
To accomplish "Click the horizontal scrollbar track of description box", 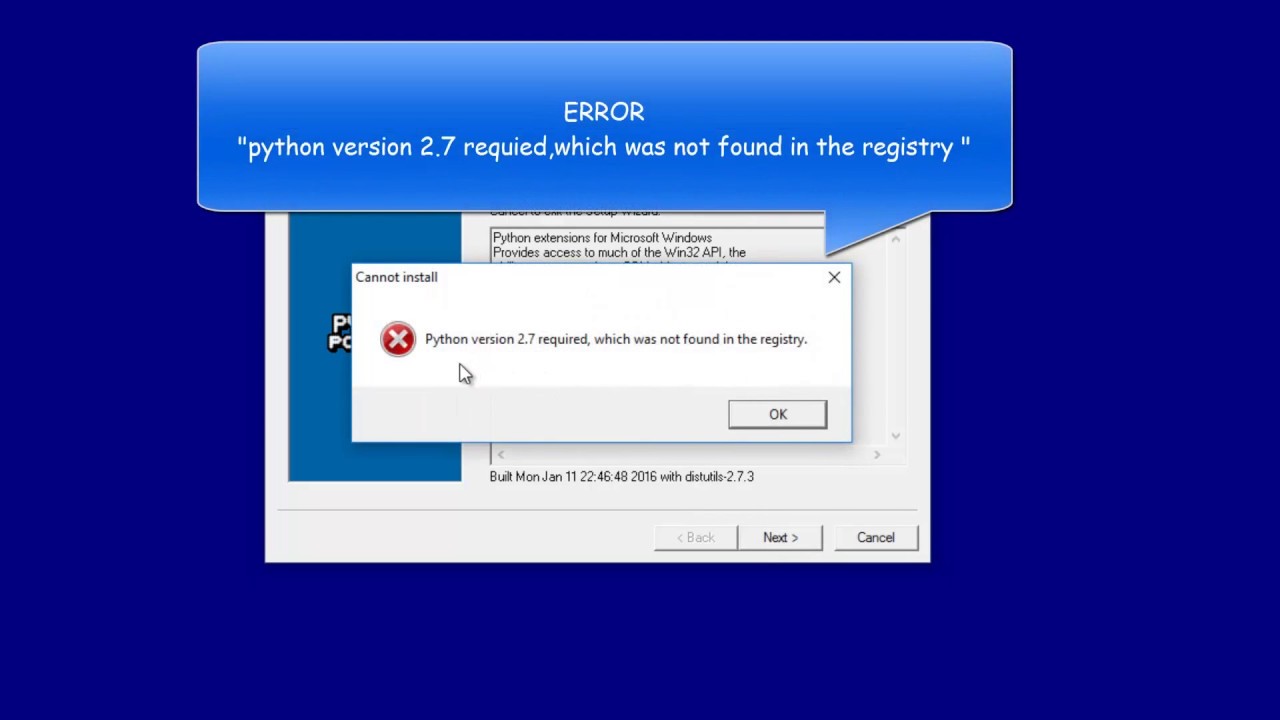I will (689, 455).
